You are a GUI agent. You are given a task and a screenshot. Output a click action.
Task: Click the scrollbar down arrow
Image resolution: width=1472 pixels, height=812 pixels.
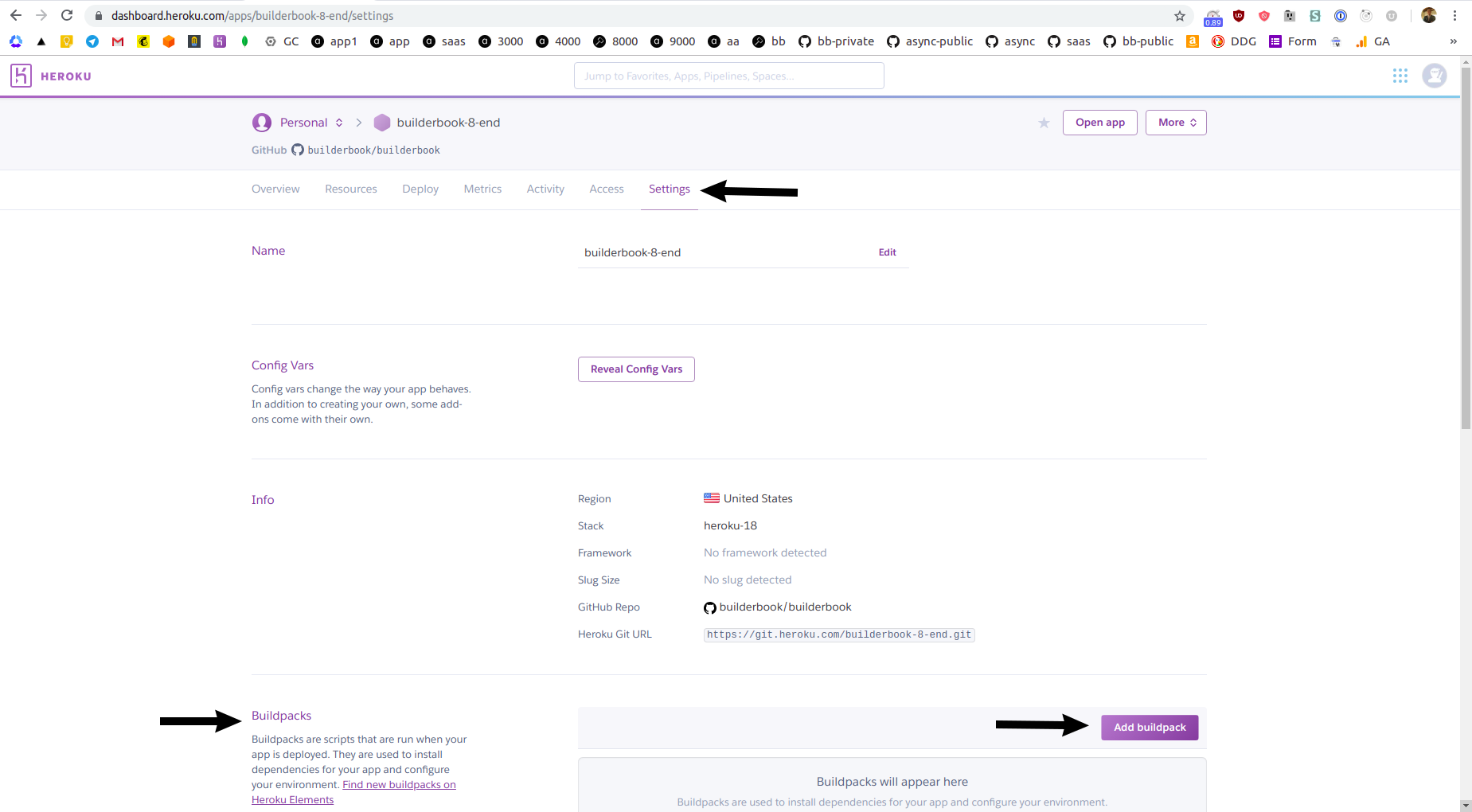point(1466,806)
